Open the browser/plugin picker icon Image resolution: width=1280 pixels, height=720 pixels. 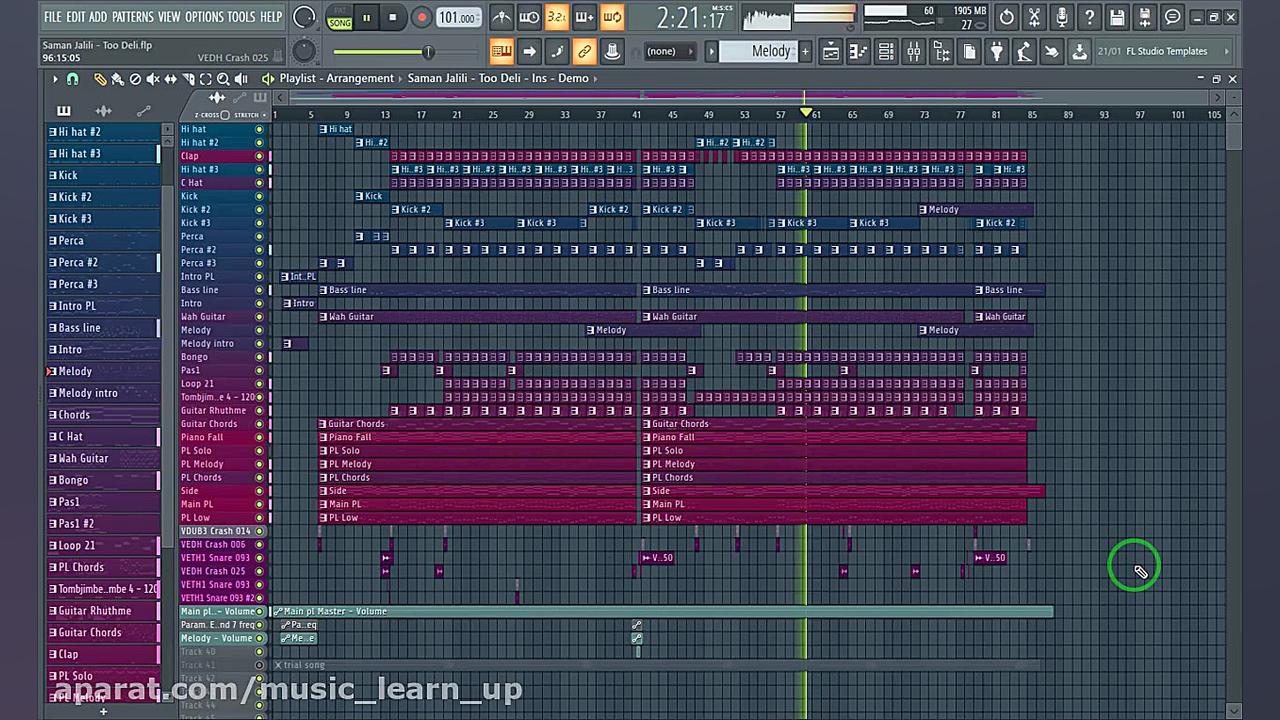click(941, 51)
